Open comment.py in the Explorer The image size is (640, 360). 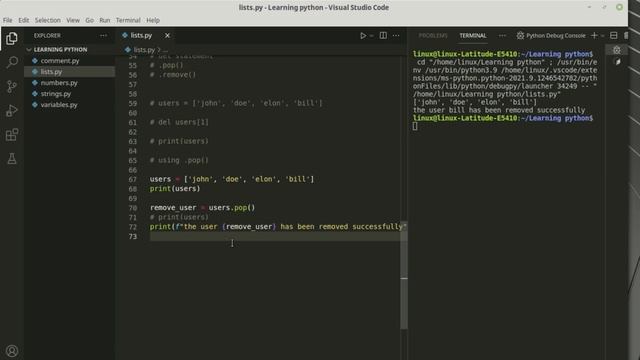point(60,60)
